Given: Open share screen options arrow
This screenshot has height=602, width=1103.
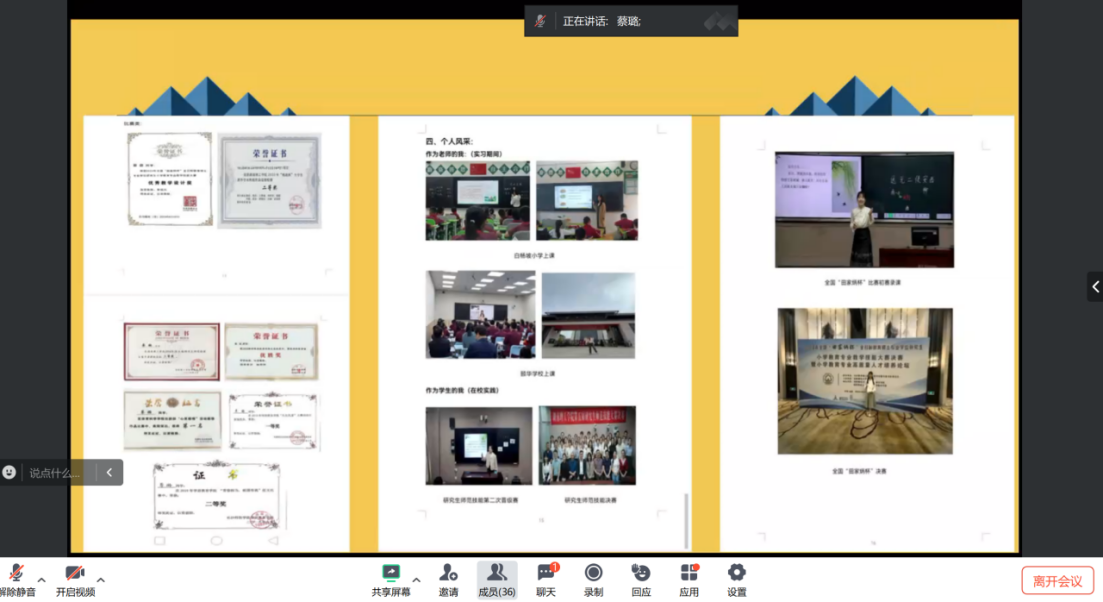Looking at the screenshot, I should click(x=416, y=580).
